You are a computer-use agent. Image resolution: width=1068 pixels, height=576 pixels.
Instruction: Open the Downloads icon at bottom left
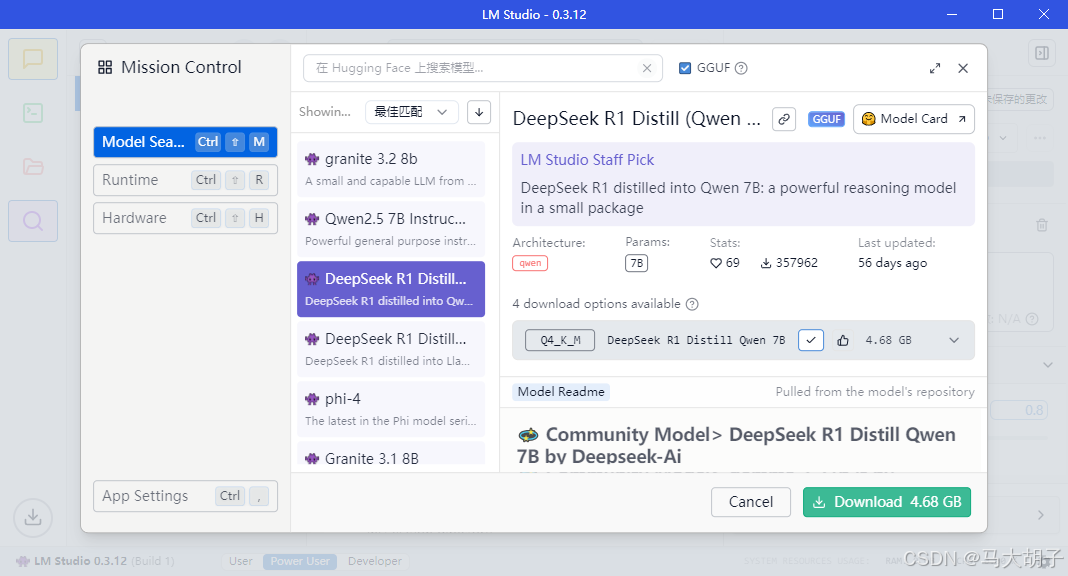tap(33, 518)
